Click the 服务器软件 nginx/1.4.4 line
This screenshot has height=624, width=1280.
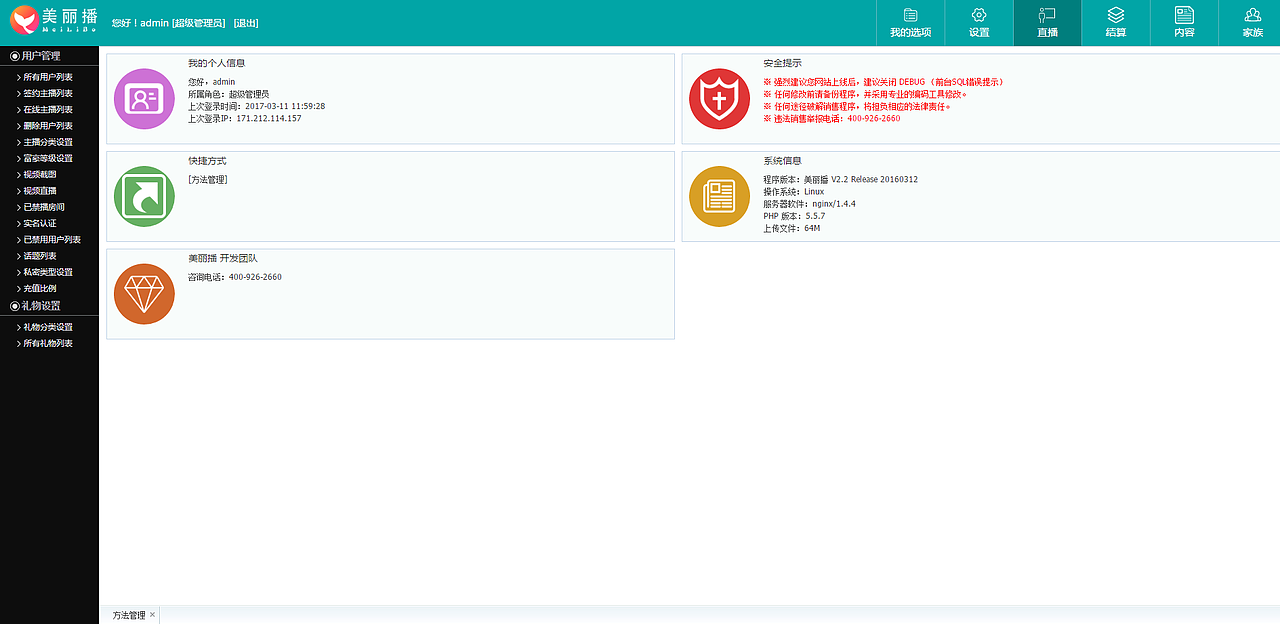[x=809, y=203]
